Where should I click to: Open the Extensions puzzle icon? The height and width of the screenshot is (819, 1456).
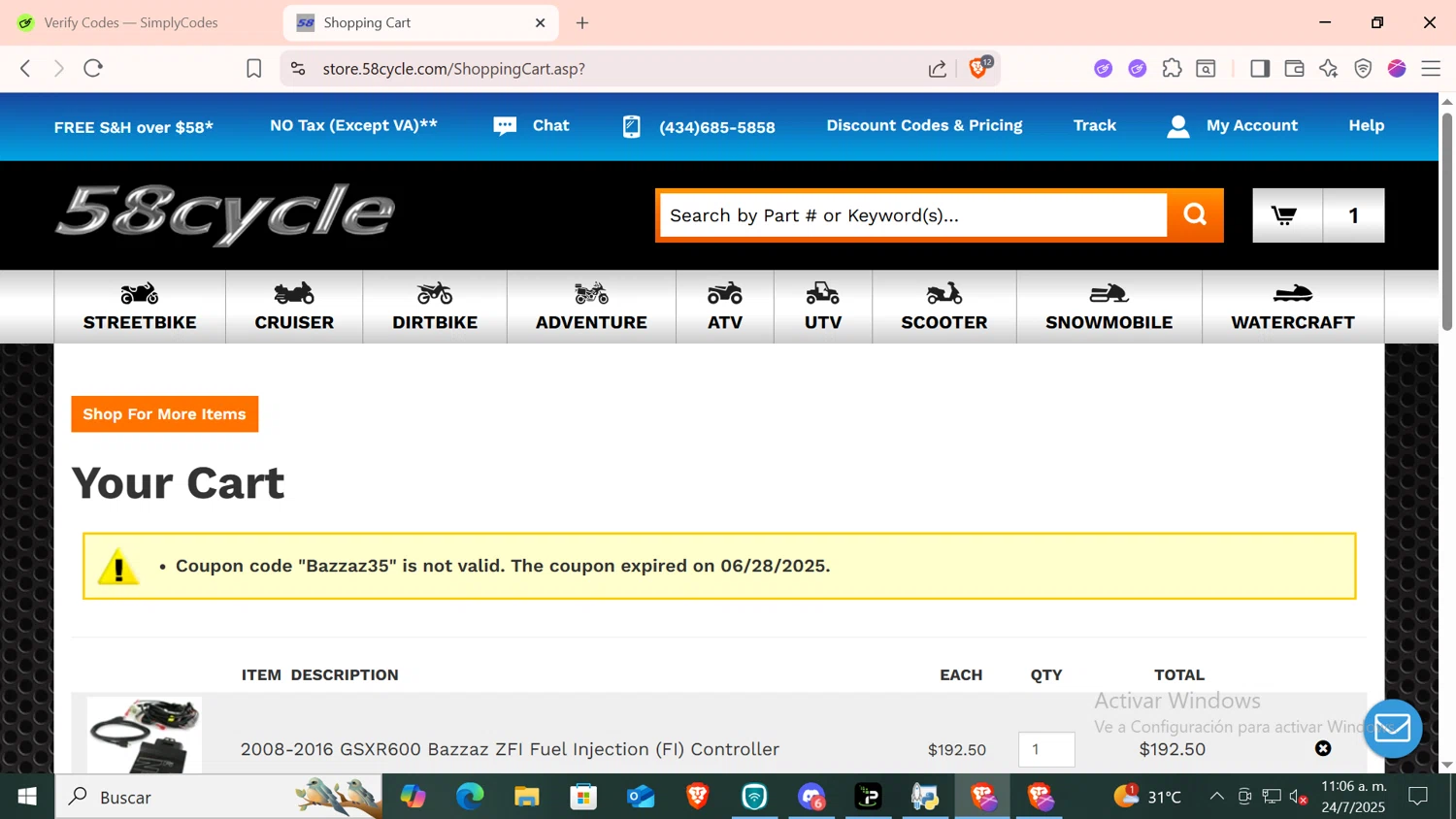[x=1173, y=69]
